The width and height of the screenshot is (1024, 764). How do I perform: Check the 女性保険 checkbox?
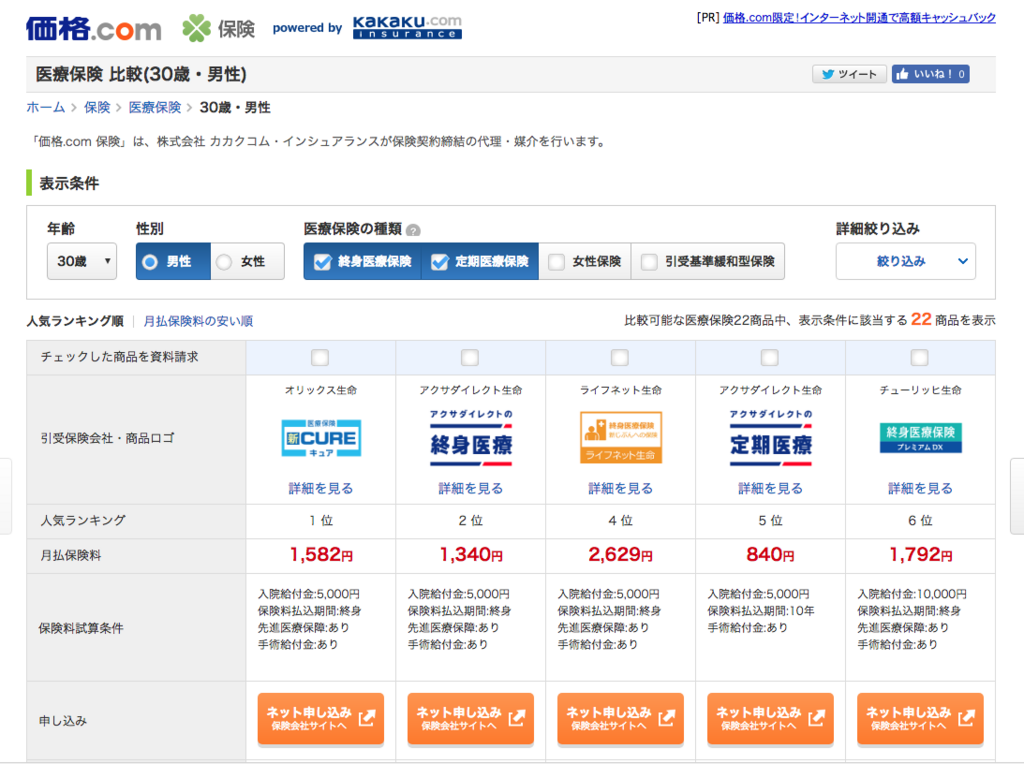point(556,262)
